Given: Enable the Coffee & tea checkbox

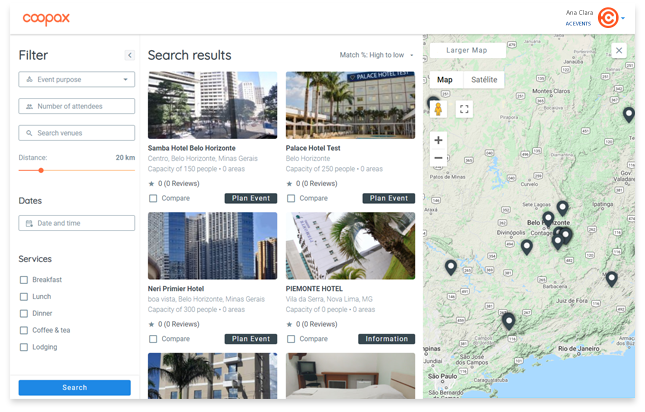Looking at the screenshot, I should pos(24,330).
